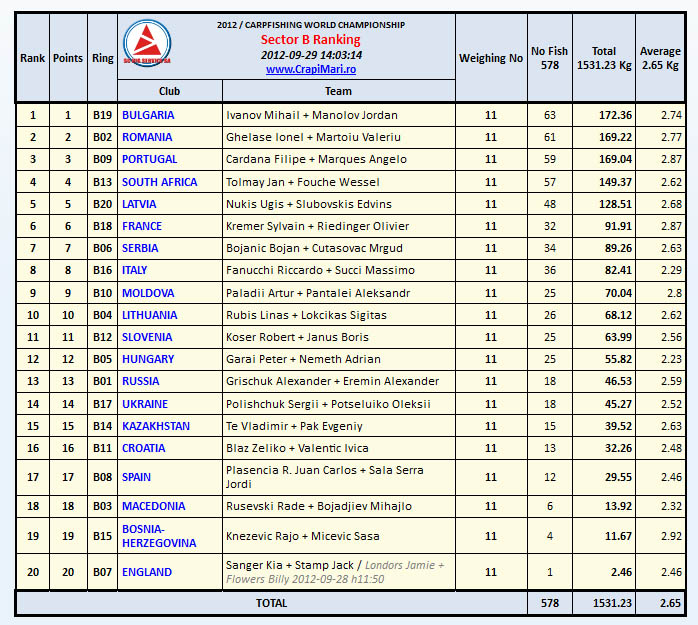This screenshot has width=698, height=625.
Task: Click the TOTAL row label
Action: pos(272,604)
